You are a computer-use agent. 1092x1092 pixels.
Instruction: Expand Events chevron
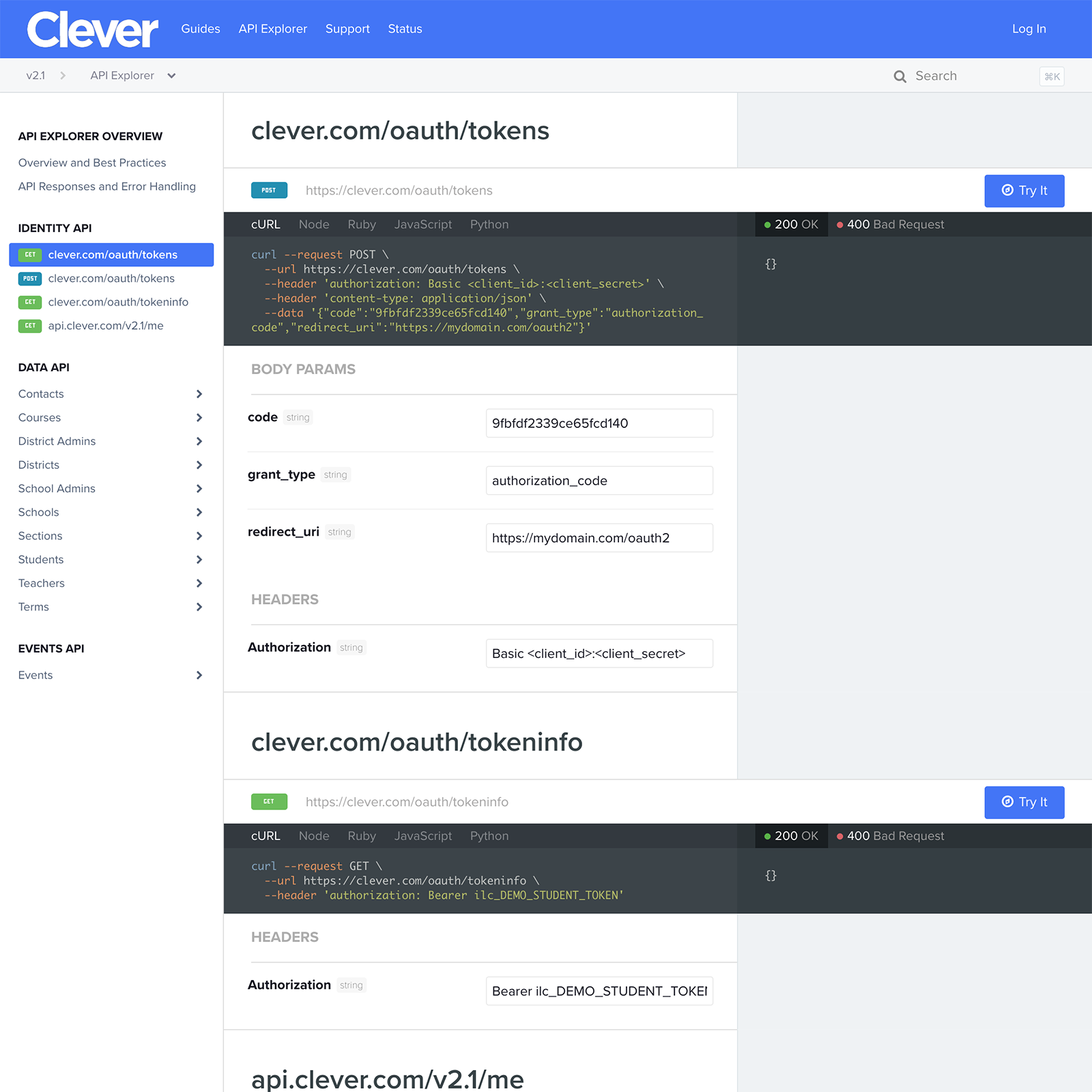(199, 675)
